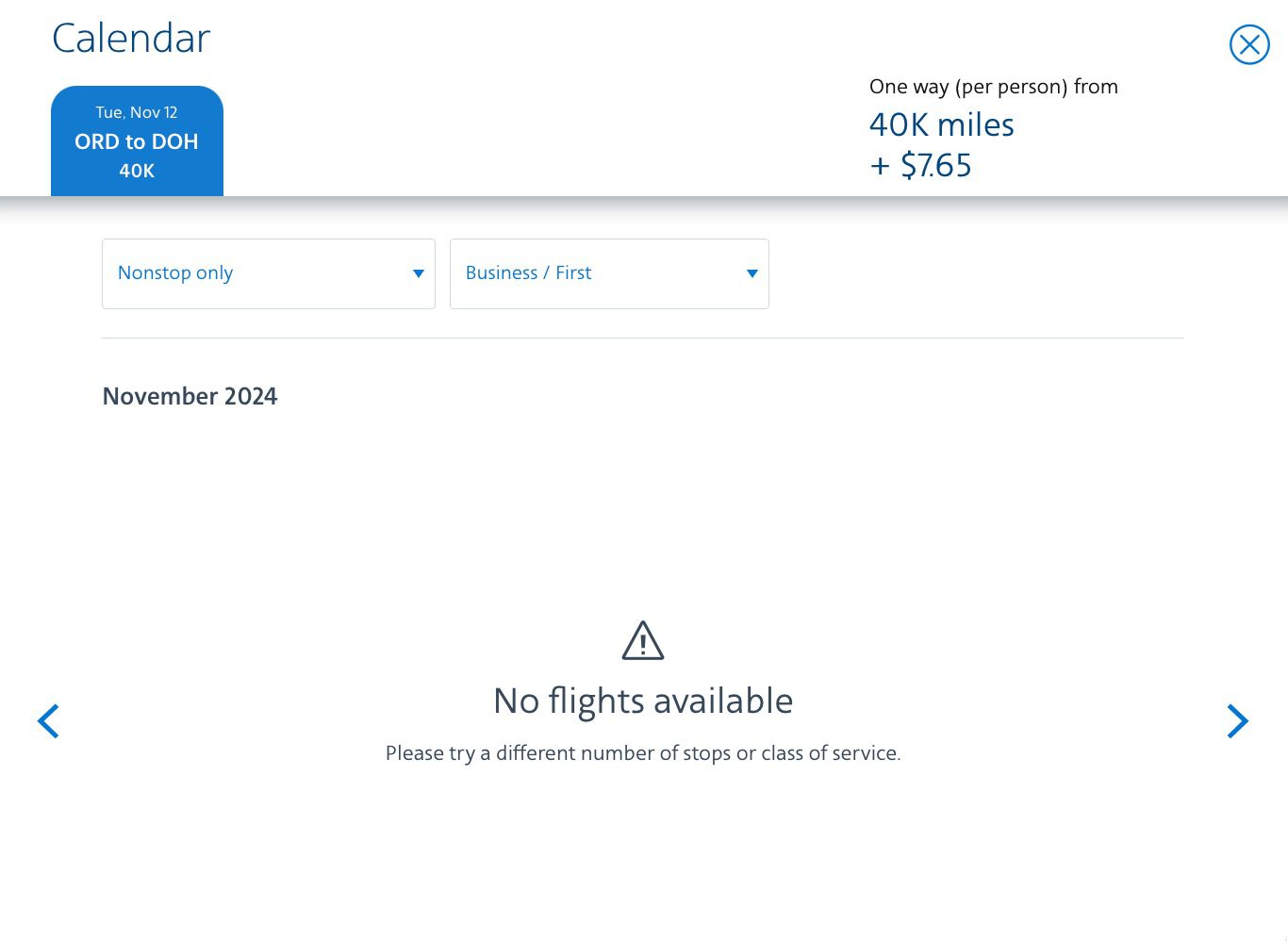Click the November 2024 month heading
Viewport: 1288px width, 941px height.
(x=190, y=396)
